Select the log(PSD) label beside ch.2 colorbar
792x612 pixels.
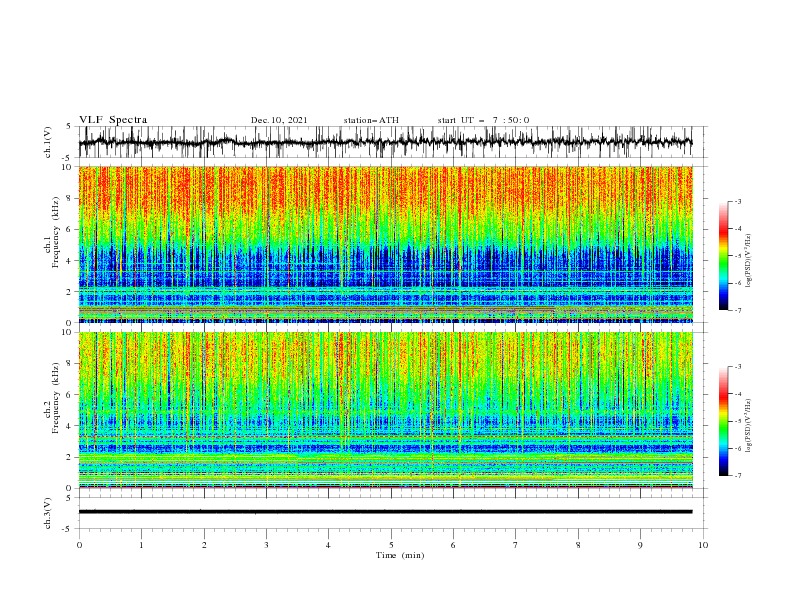pyautogui.click(x=748, y=426)
